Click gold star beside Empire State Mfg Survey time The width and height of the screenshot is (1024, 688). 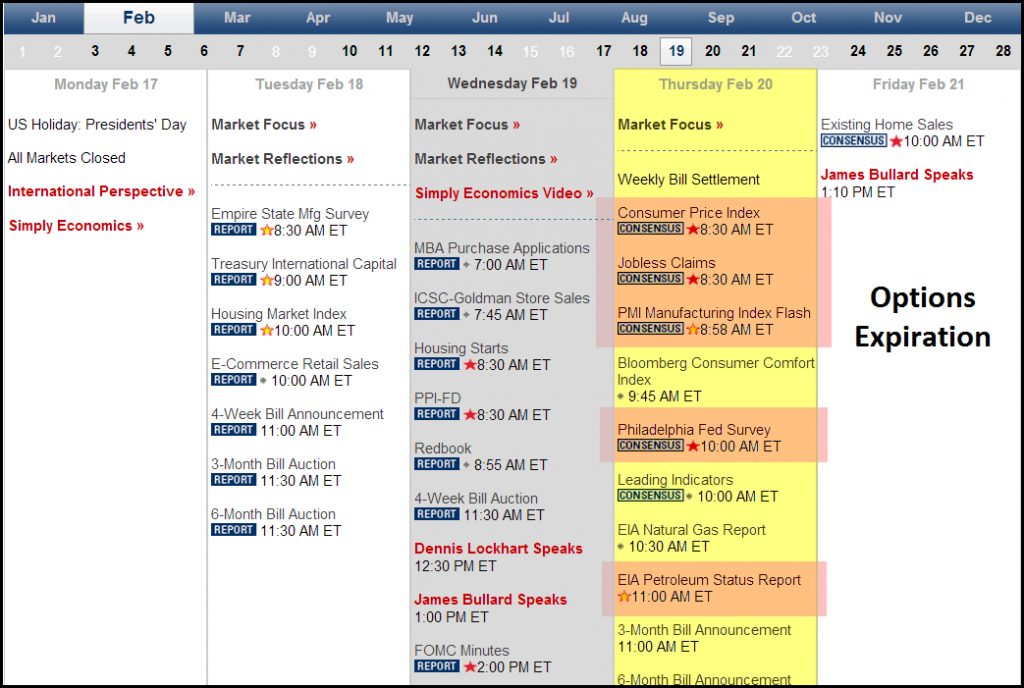pyautogui.click(x=266, y=230)
